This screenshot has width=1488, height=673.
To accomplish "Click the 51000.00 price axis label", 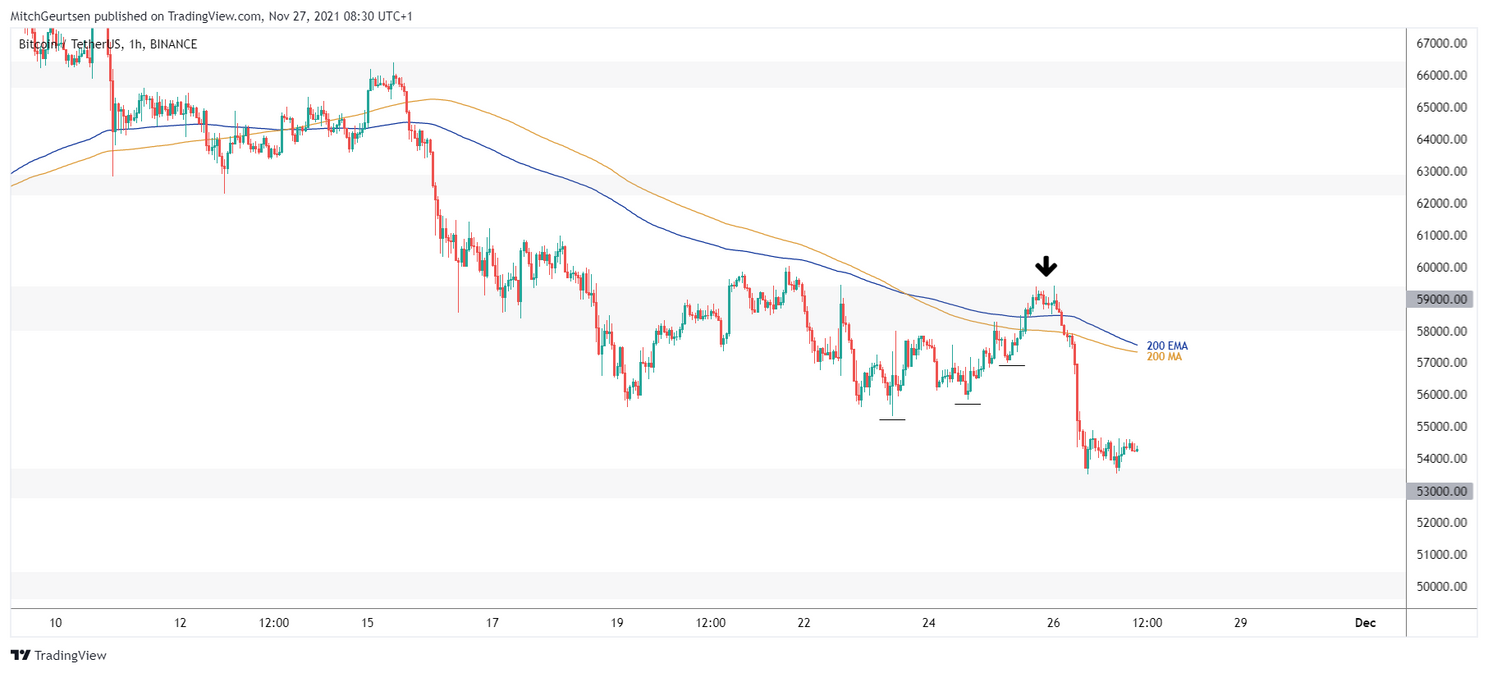I will [x=1441, y=554].
